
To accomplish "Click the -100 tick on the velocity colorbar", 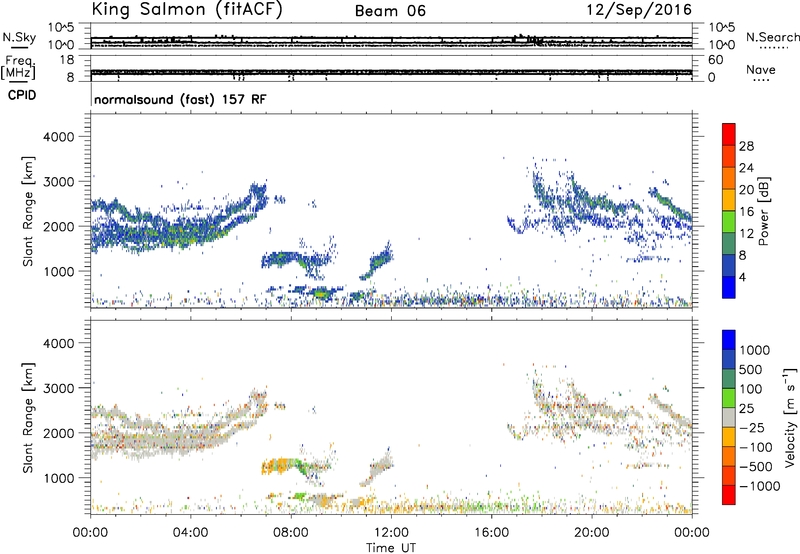I will tap(756, 447).
